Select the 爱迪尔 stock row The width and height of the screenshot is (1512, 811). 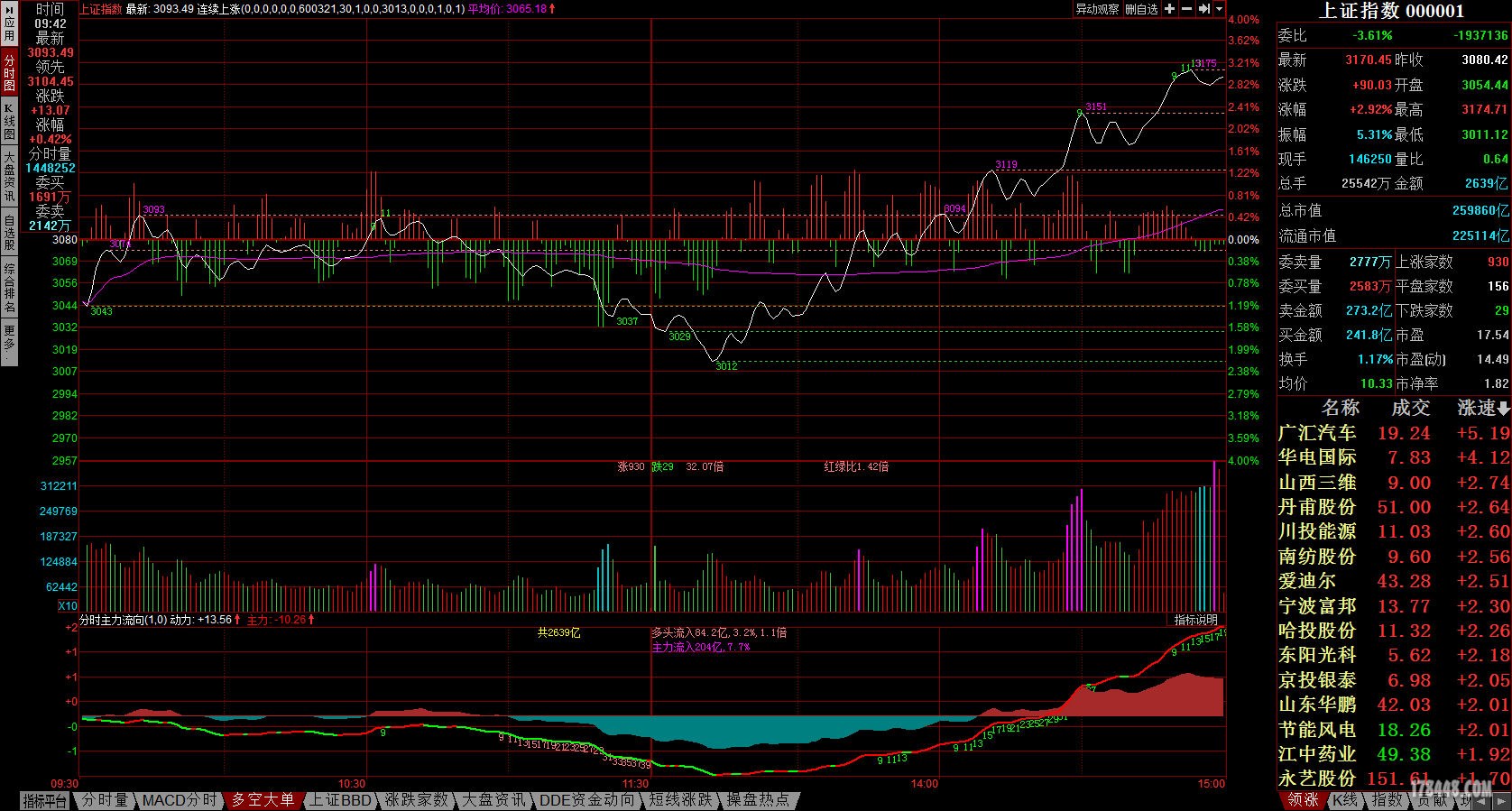click(x=1395, y=581)
